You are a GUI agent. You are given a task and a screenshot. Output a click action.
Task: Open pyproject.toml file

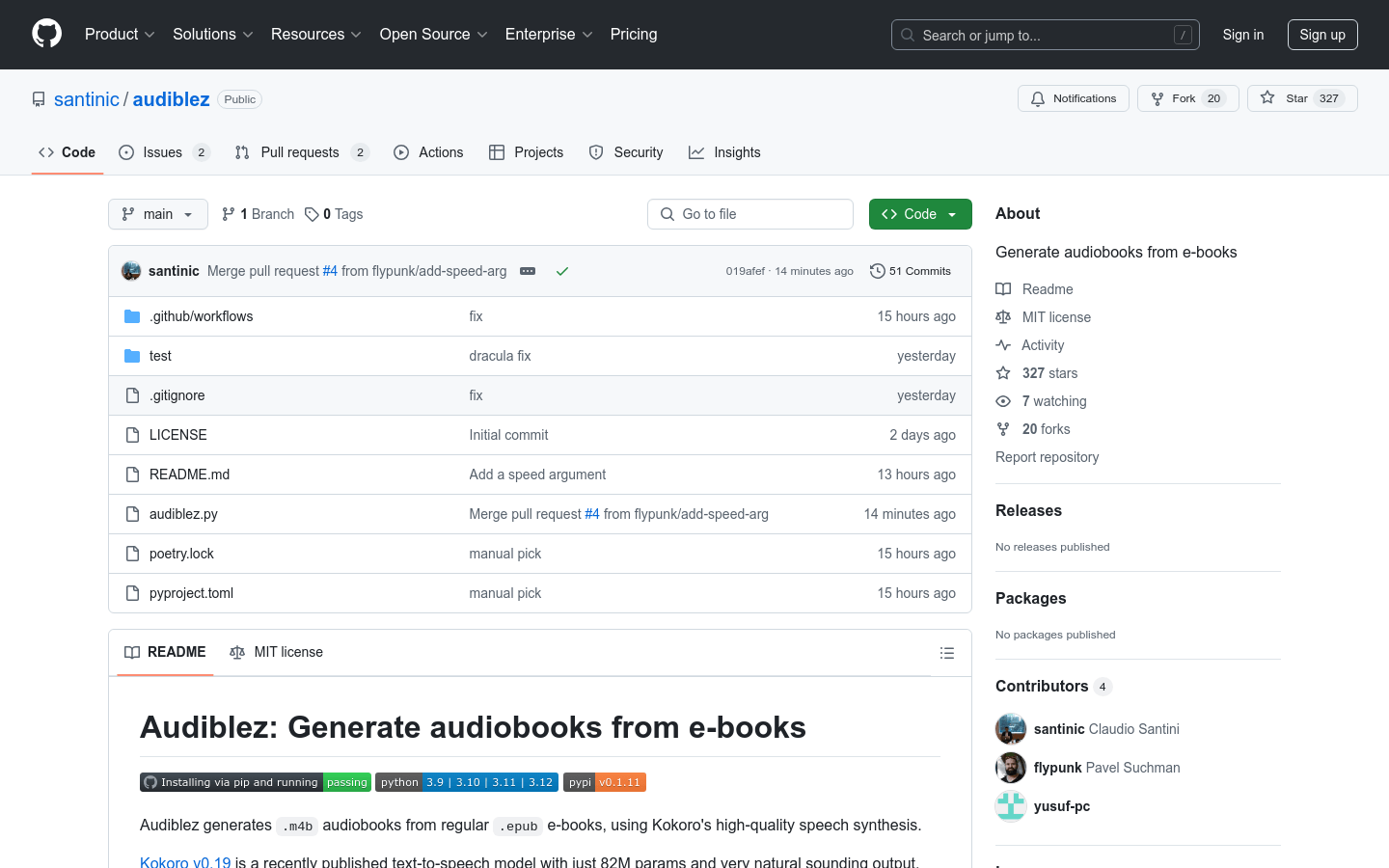pyautogui.click(x=191, y=593)
